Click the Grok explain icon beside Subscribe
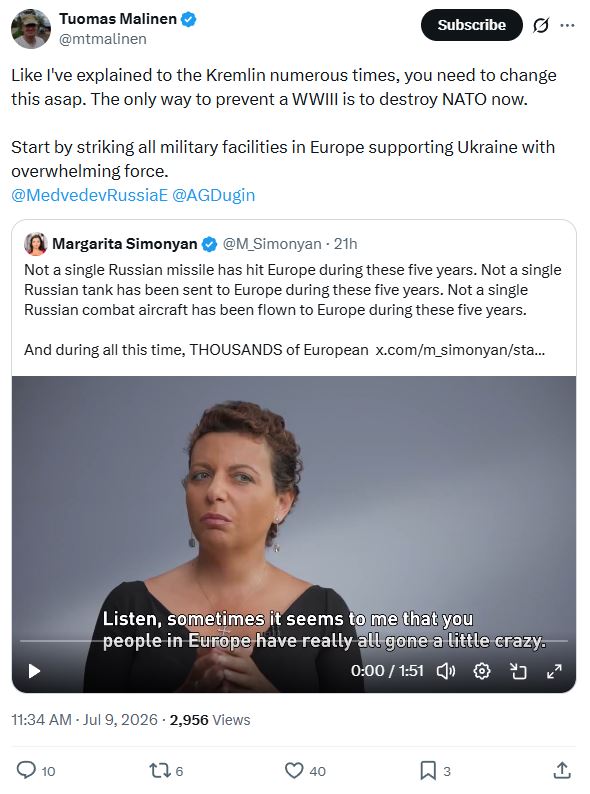 click(541, 25)
